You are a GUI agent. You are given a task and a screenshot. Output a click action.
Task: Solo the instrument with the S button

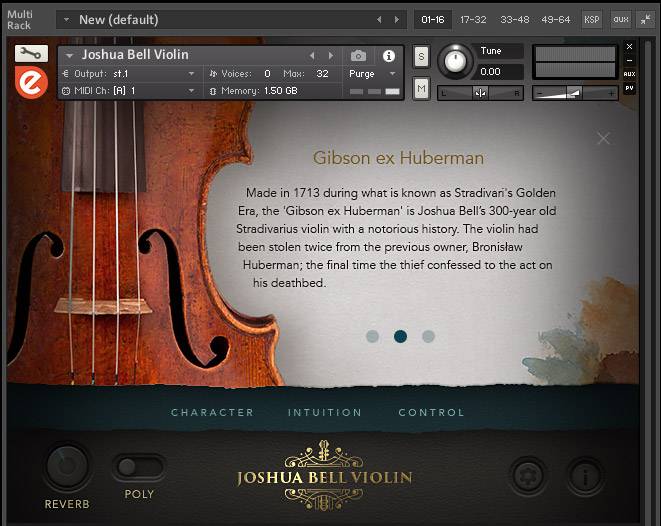(421, 56)
